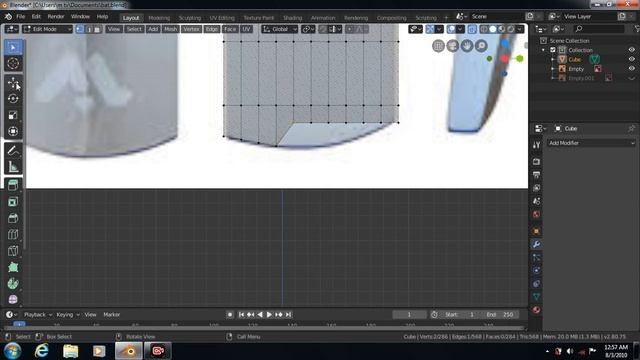
Task: Choose the Transform tool
Action: click(x=13, y=131)
